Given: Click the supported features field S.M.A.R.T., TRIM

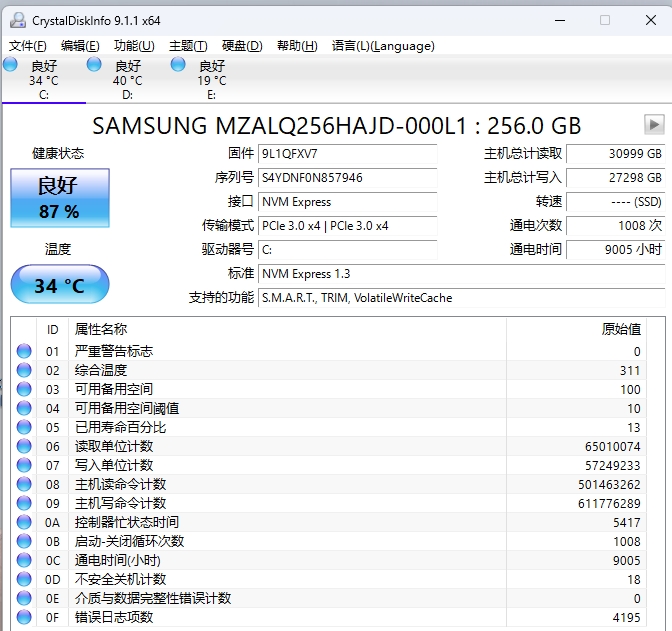Looking at the screenshot, I should pyautogui.click(x=462, y=298).
